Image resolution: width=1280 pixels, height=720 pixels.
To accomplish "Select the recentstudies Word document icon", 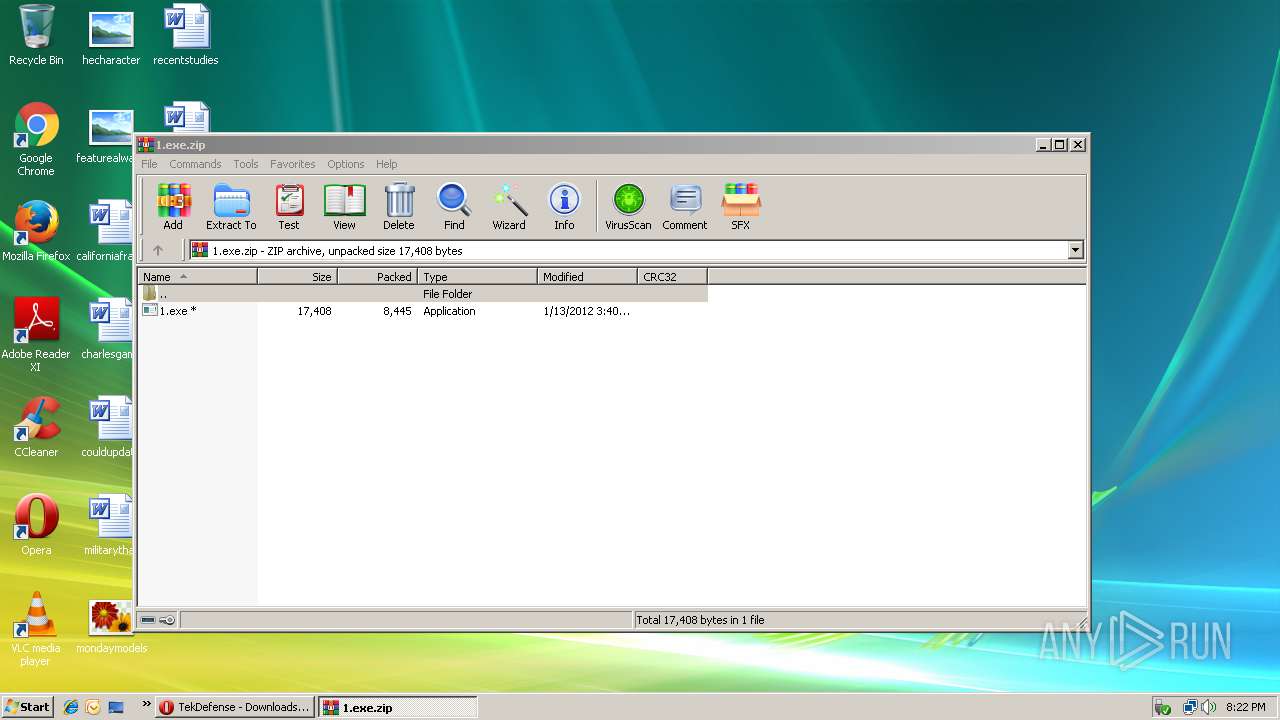I will pos(186,36).
